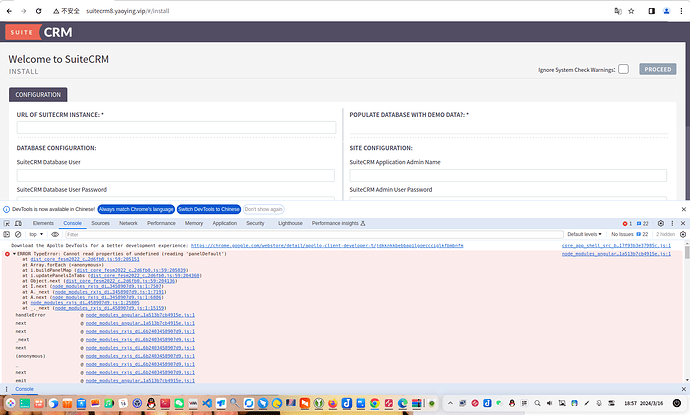
Task: Open the Performance tab
Action: (161, 224)
